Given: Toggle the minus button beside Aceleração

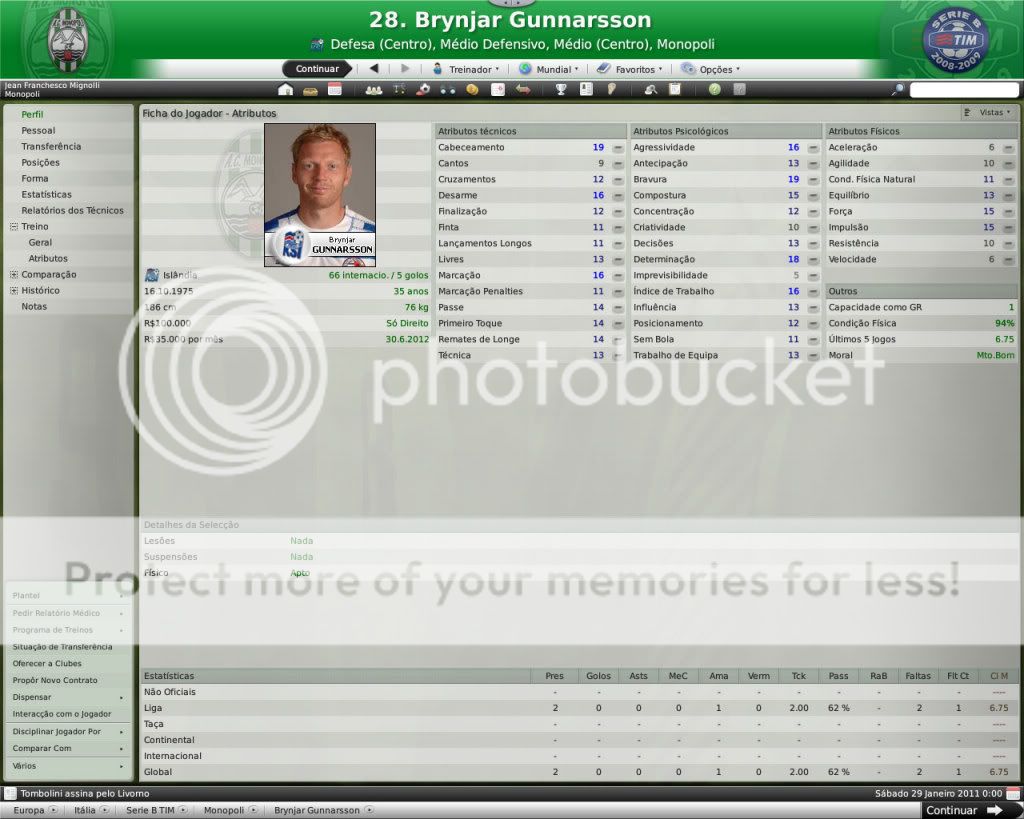Looking at the screenshot, I should pos(1008,148).
